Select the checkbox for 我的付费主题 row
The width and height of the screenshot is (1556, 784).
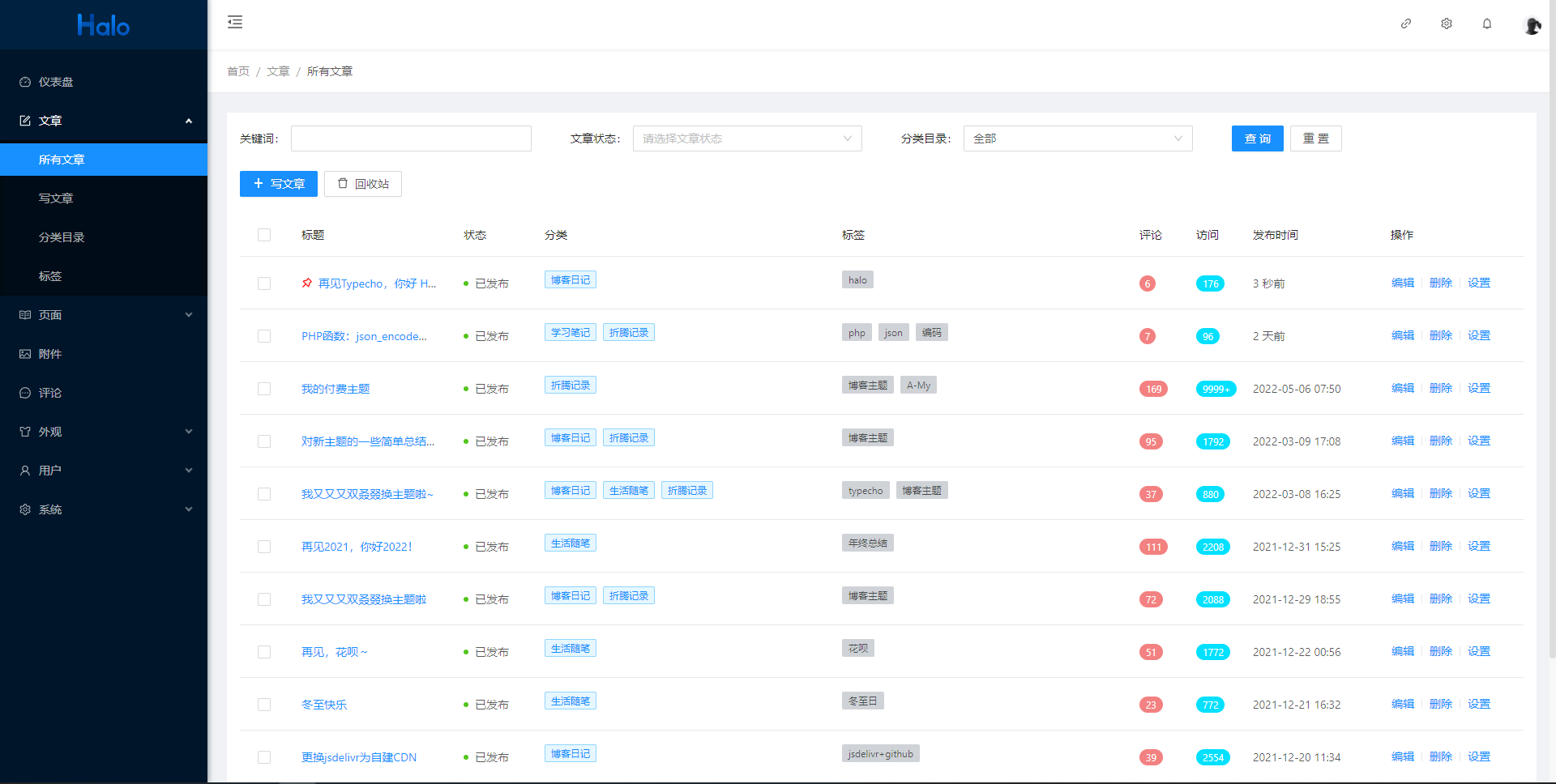(x=264, y=389)
